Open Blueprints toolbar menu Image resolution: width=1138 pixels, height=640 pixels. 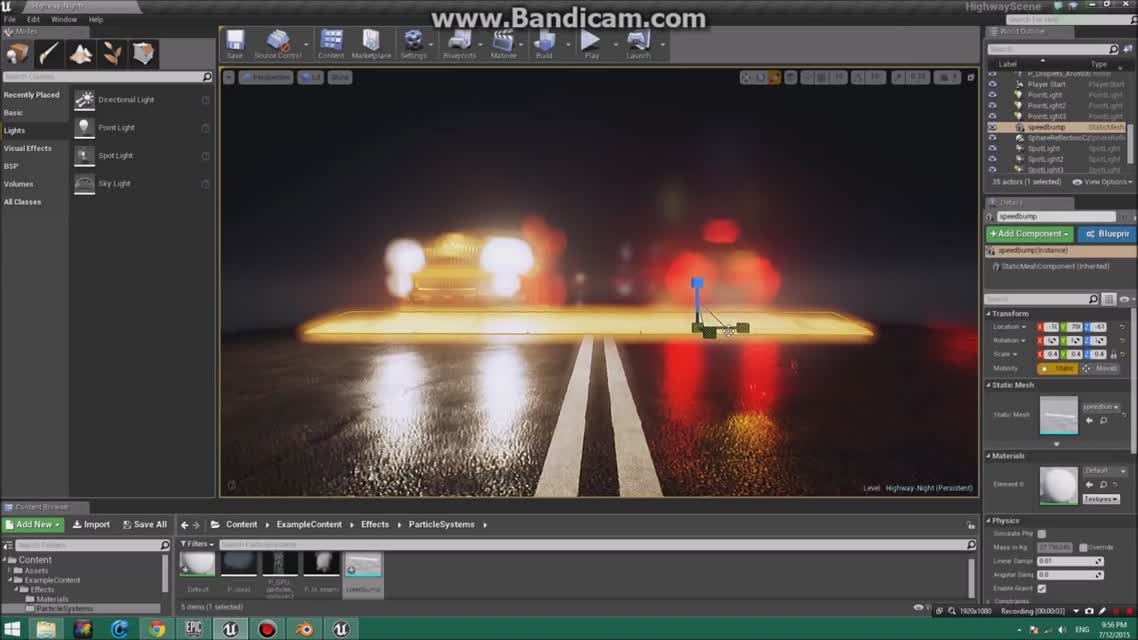(x=459, y=44)
